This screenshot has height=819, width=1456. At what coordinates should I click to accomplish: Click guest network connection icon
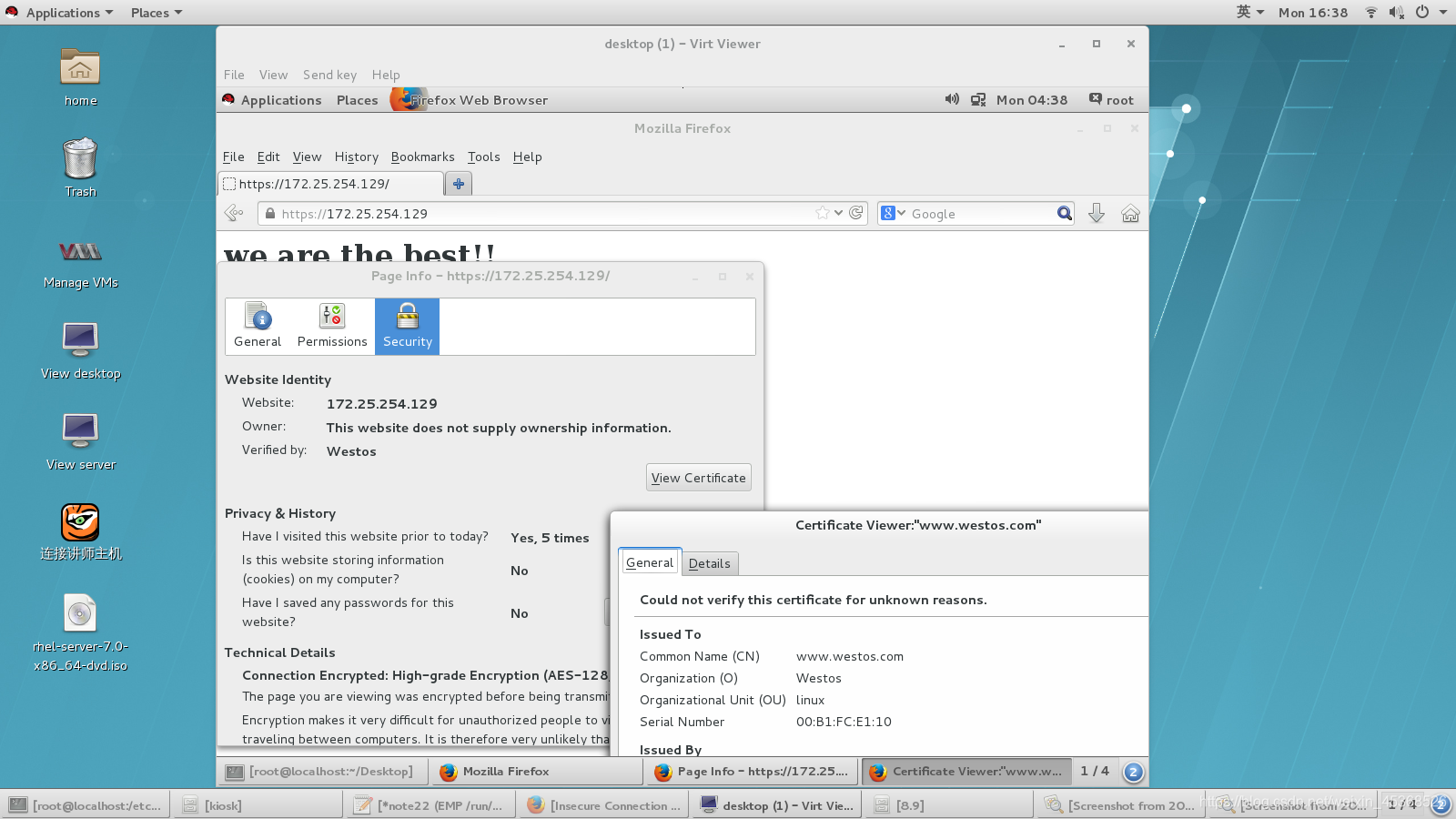[x=978, y=99]
